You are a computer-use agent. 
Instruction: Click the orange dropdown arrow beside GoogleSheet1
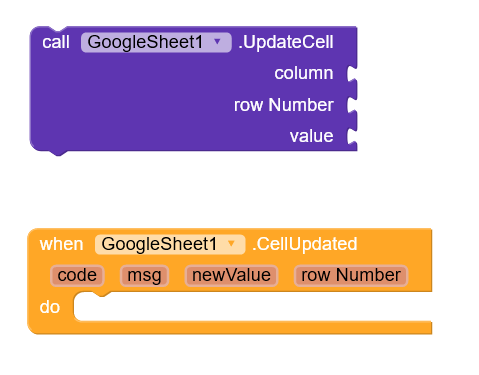coord(231,244)
